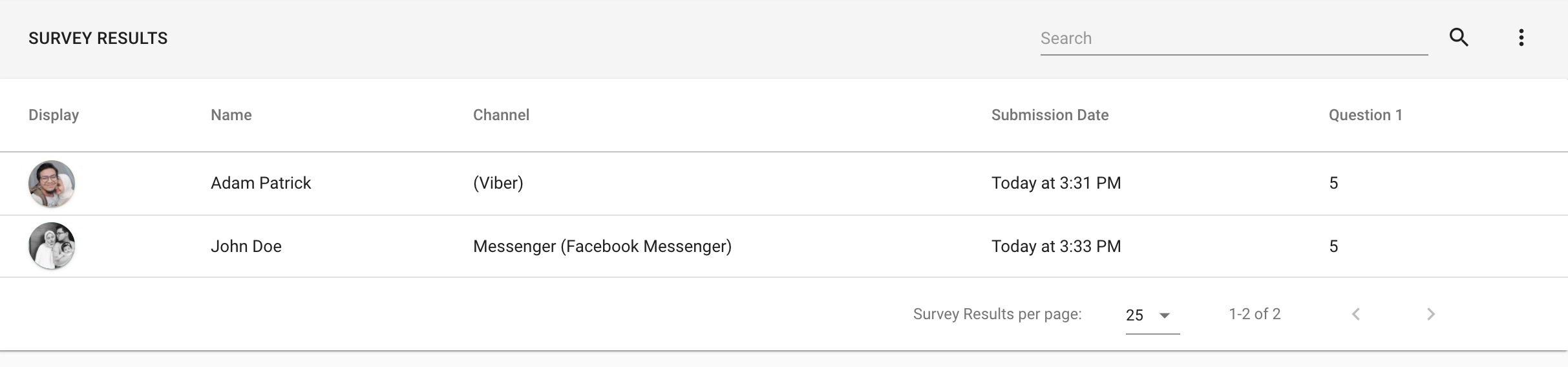Click Today at 3:31 PM submission cell
The height and width of the screenshot is (367, 1568).
point(1056,183)
